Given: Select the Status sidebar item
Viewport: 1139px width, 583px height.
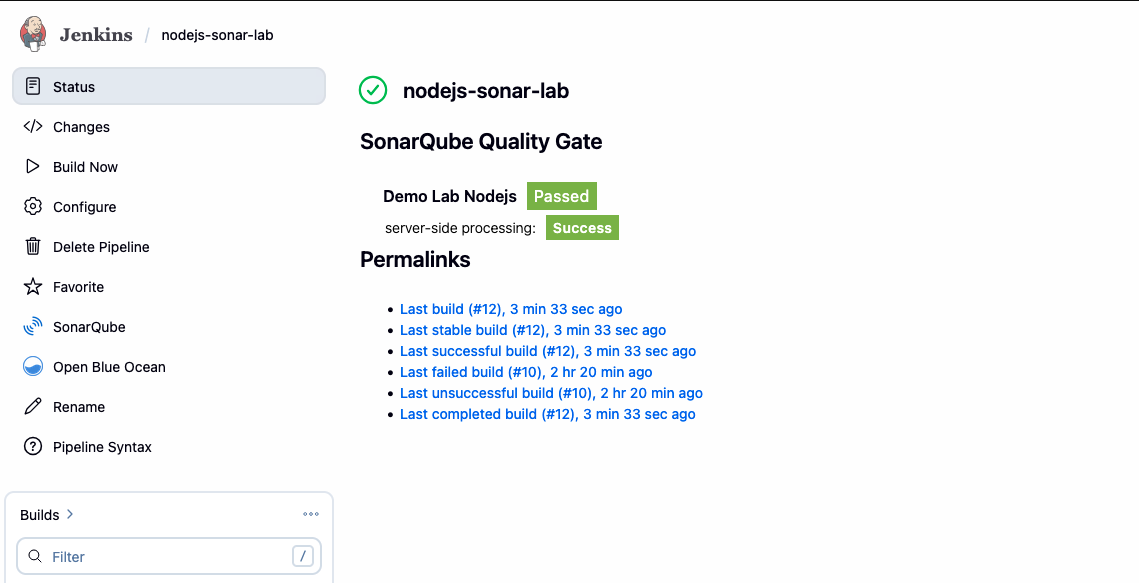Looking at the screenshot, I should (x=168, y=87).
